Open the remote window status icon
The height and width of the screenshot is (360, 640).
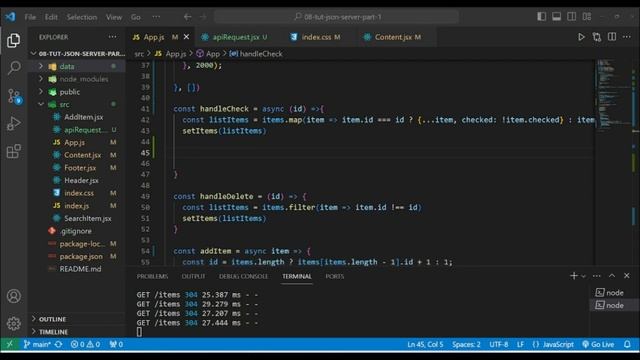9,344
